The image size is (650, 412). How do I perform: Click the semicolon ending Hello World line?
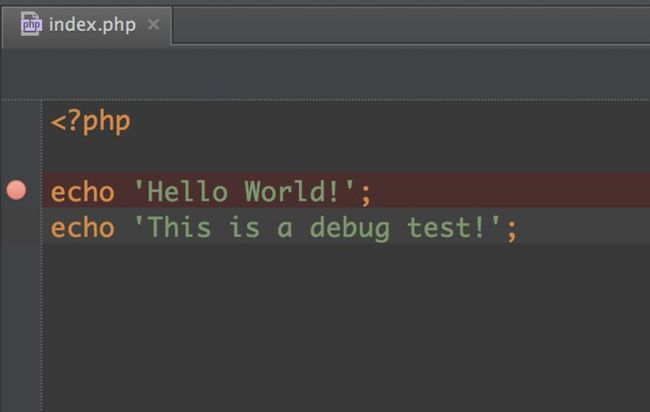pos(366,195)
